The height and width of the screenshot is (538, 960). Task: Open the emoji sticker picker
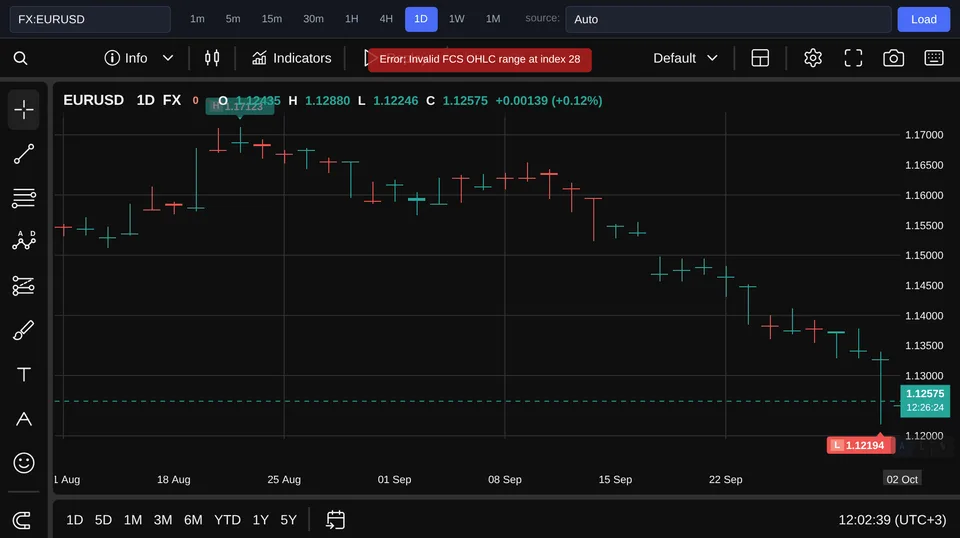coord(24,463)
